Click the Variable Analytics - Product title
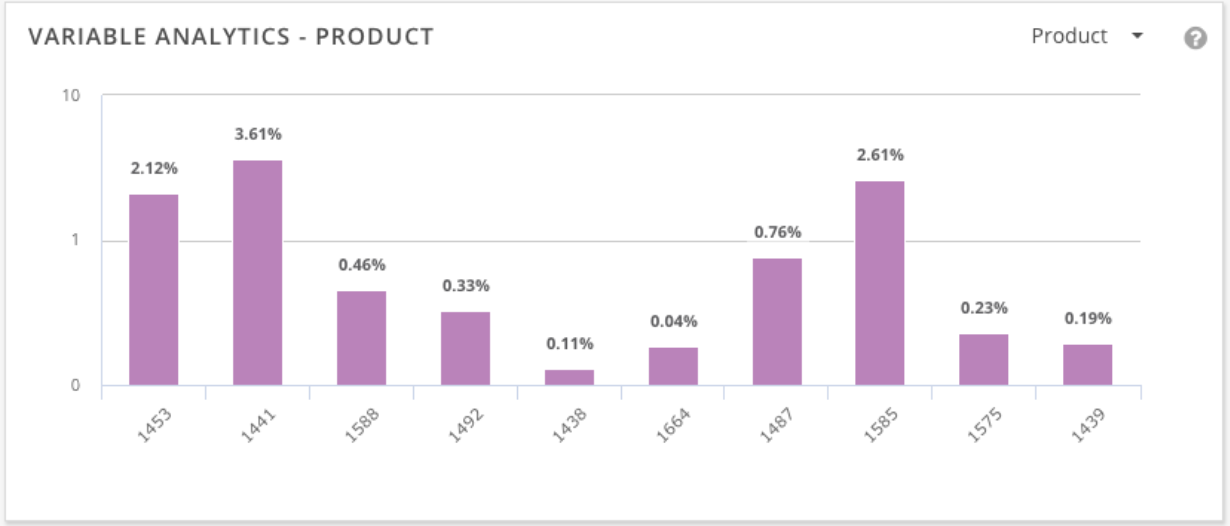This screenshot has height=526, width=1230. 231,37
